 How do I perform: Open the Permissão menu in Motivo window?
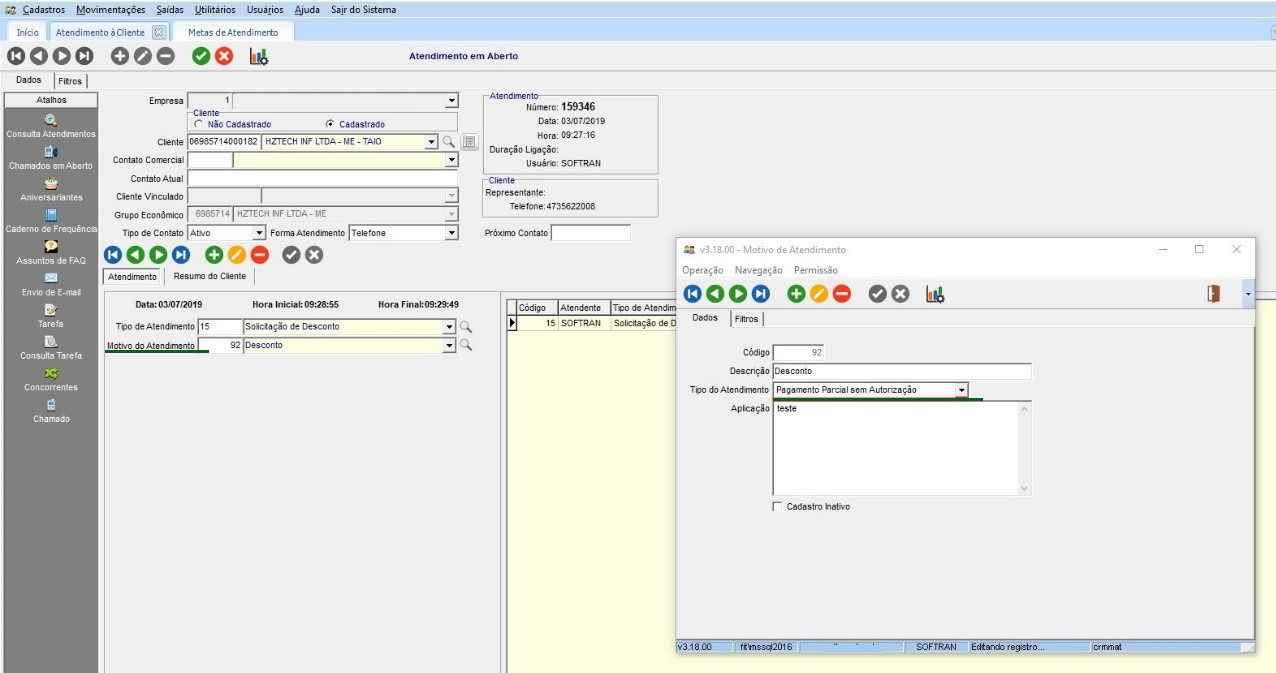click(815, 270)
